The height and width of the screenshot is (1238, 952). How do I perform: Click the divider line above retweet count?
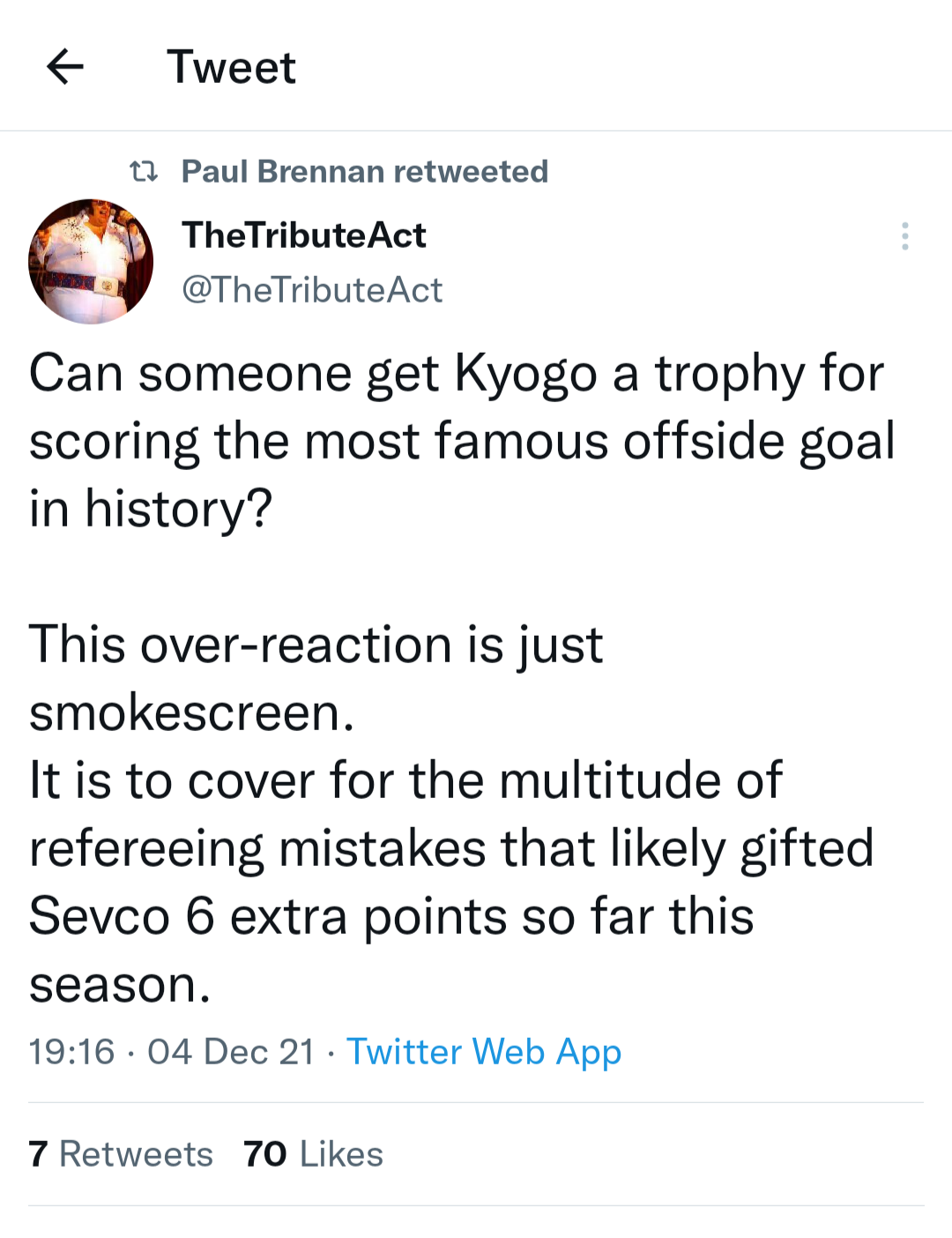[x=476, y=1102]
